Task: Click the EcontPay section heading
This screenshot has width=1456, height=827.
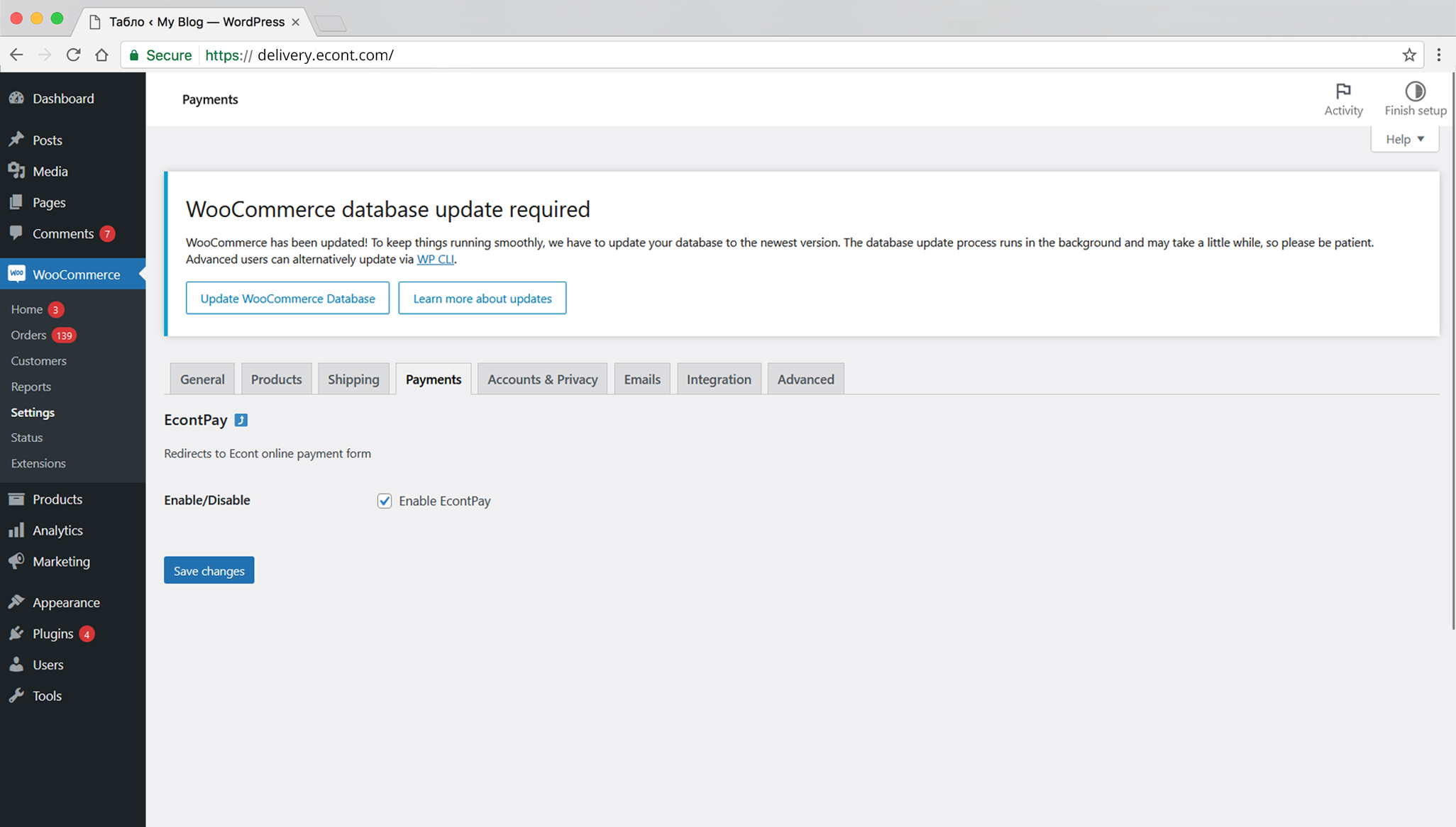Action: (x=196, y=419)
